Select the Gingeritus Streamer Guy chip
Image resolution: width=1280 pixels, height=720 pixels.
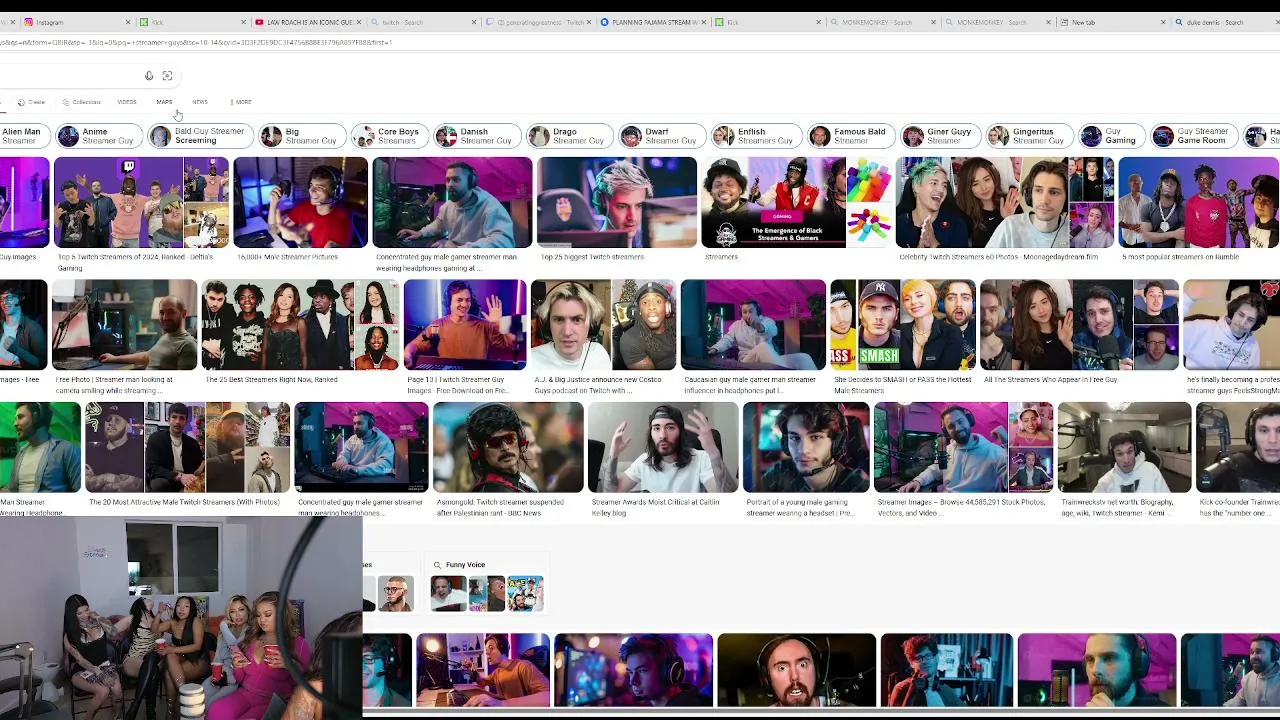pyautogui.click(x=1030, y=136)
